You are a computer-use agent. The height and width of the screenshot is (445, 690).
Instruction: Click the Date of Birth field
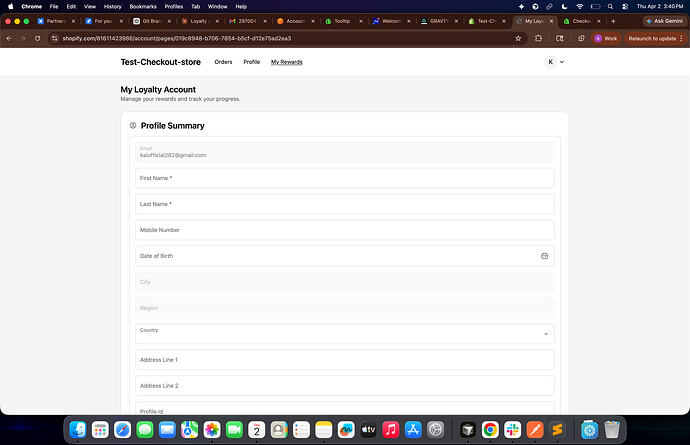[345, 256]
